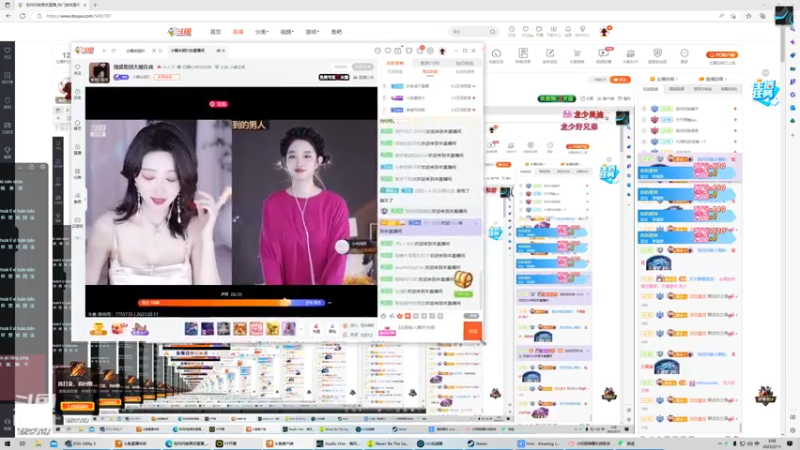Click the shopping cart icon in web toolbar
The width and height of the screenshot is (800, 450).
click(x=577, y=54)
